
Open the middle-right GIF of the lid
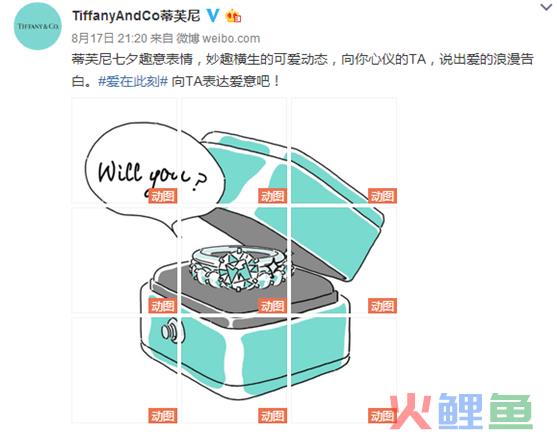click(344, 261)
